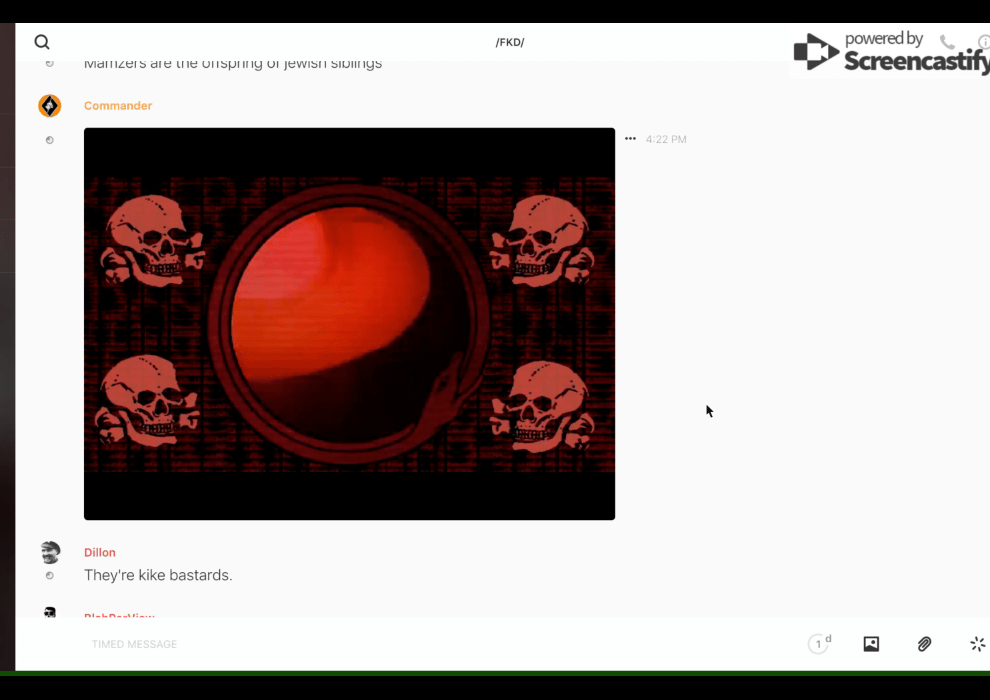Click the small status circle below Dillon's avatar
Image resolution: width=990 pixels, height=700 pixels.
pyautogui.click(x=50, y=576)
